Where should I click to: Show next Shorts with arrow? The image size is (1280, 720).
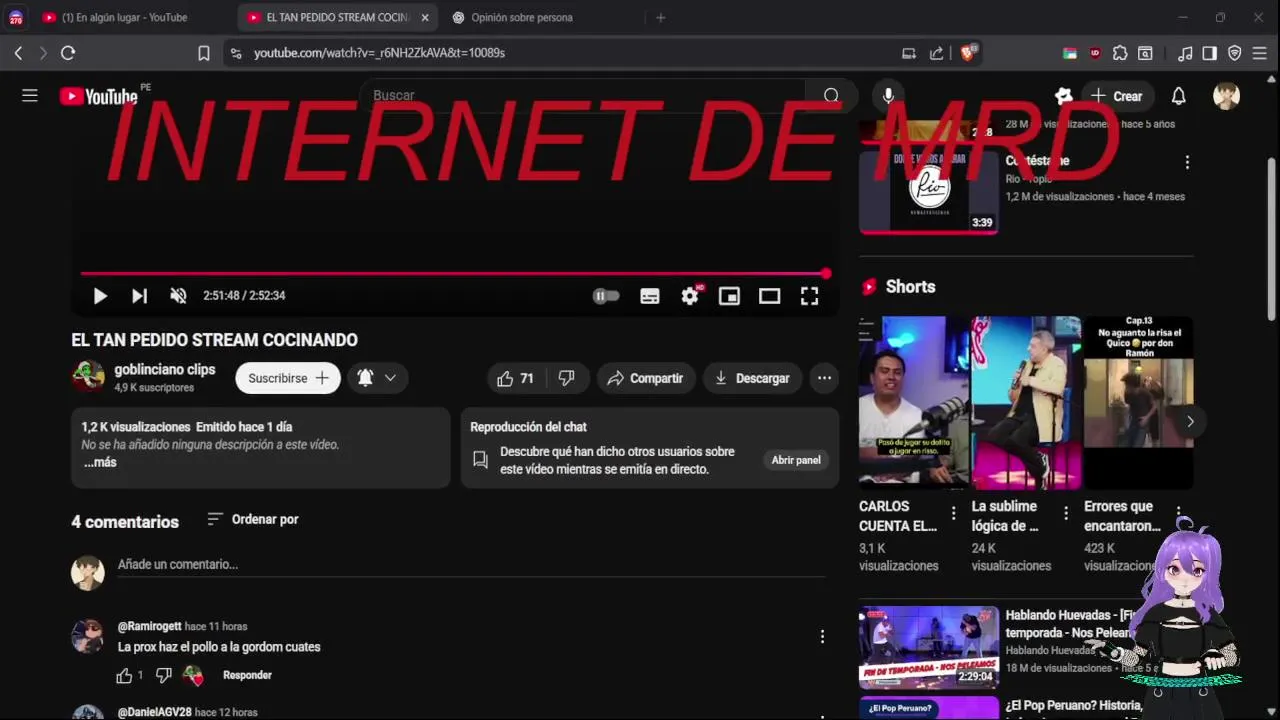tap(1190, 421)
